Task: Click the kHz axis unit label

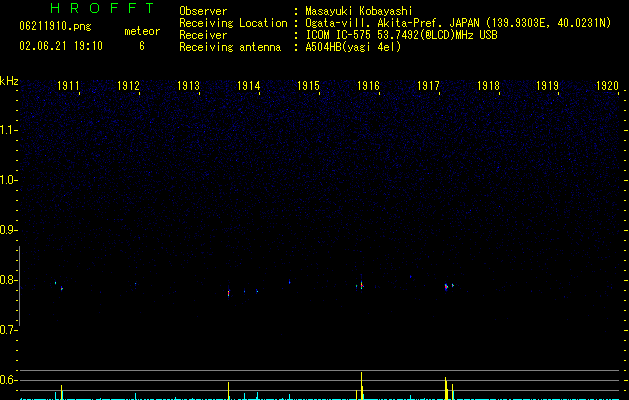Action: tap(9, 81)
